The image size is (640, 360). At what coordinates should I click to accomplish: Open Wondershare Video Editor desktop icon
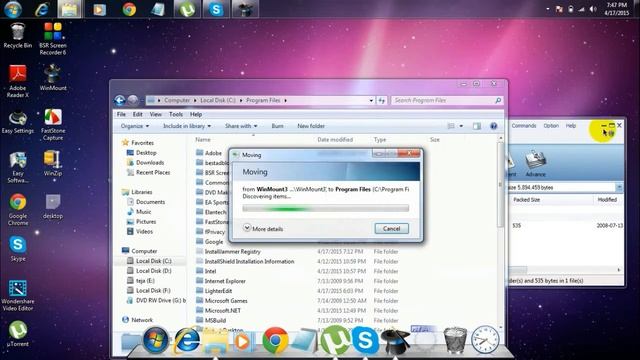click(x=18, y=296)
